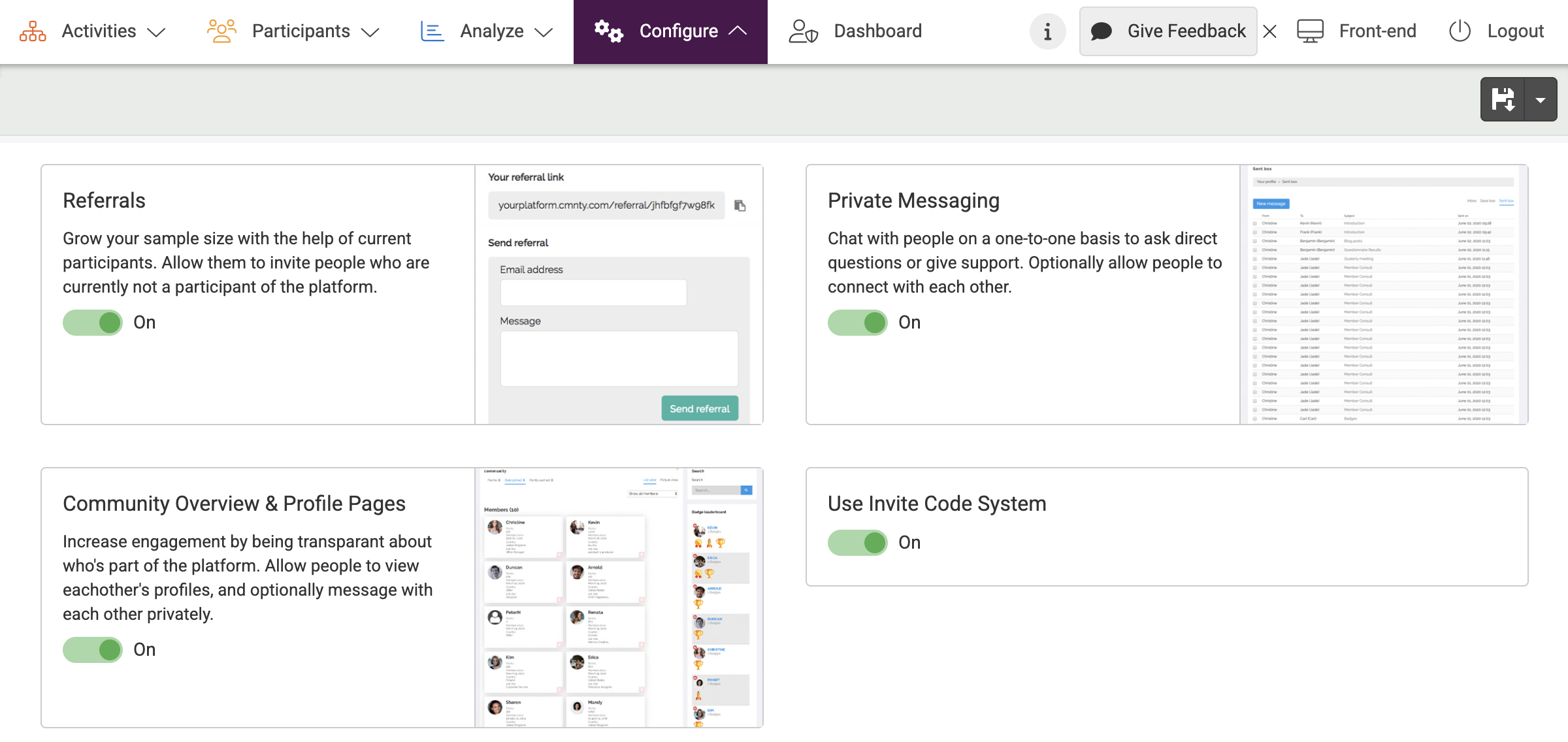The image size is (1568, 742).
Task: Click the Participants people icon
Action: tap(221, 31)
